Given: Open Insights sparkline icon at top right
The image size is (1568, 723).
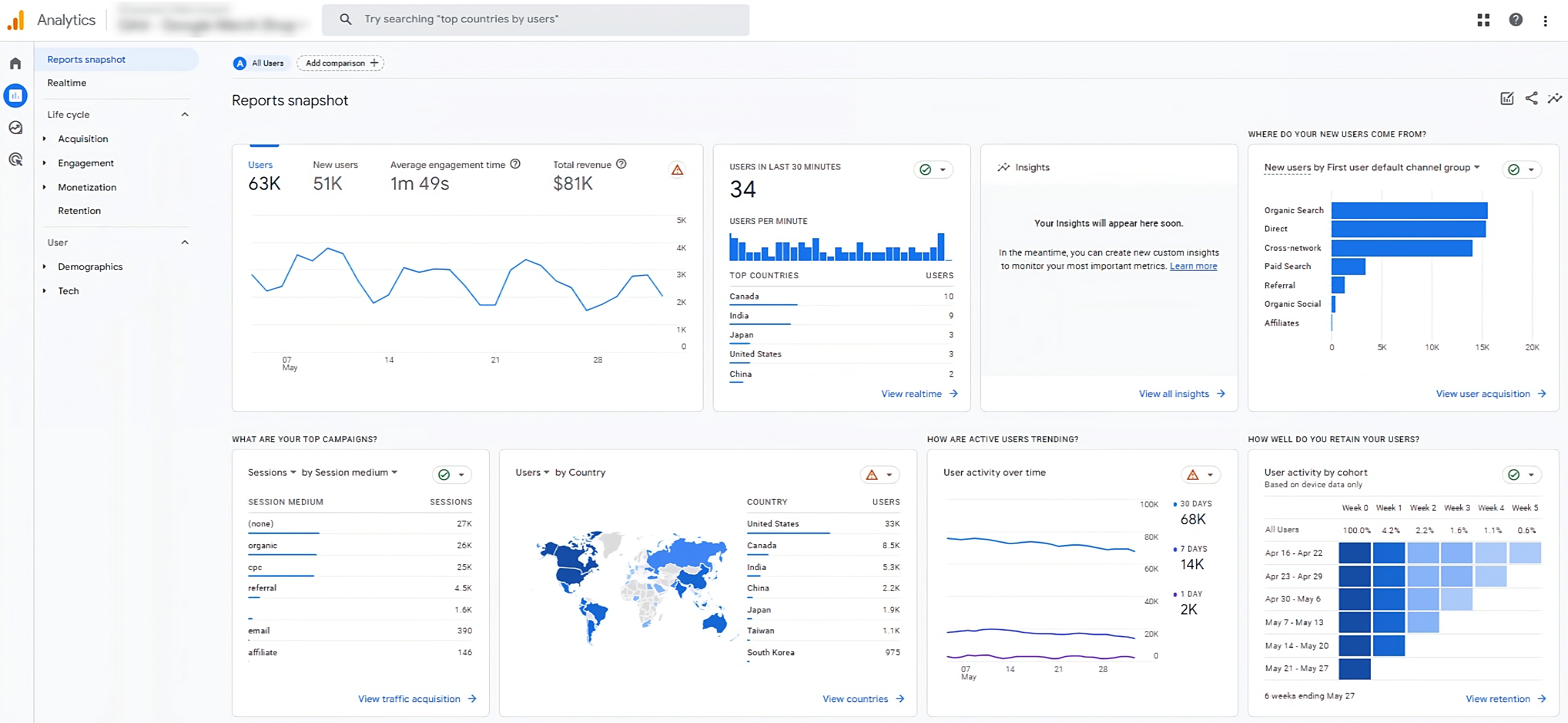Looking at the screenshot, I should 1555,99.
